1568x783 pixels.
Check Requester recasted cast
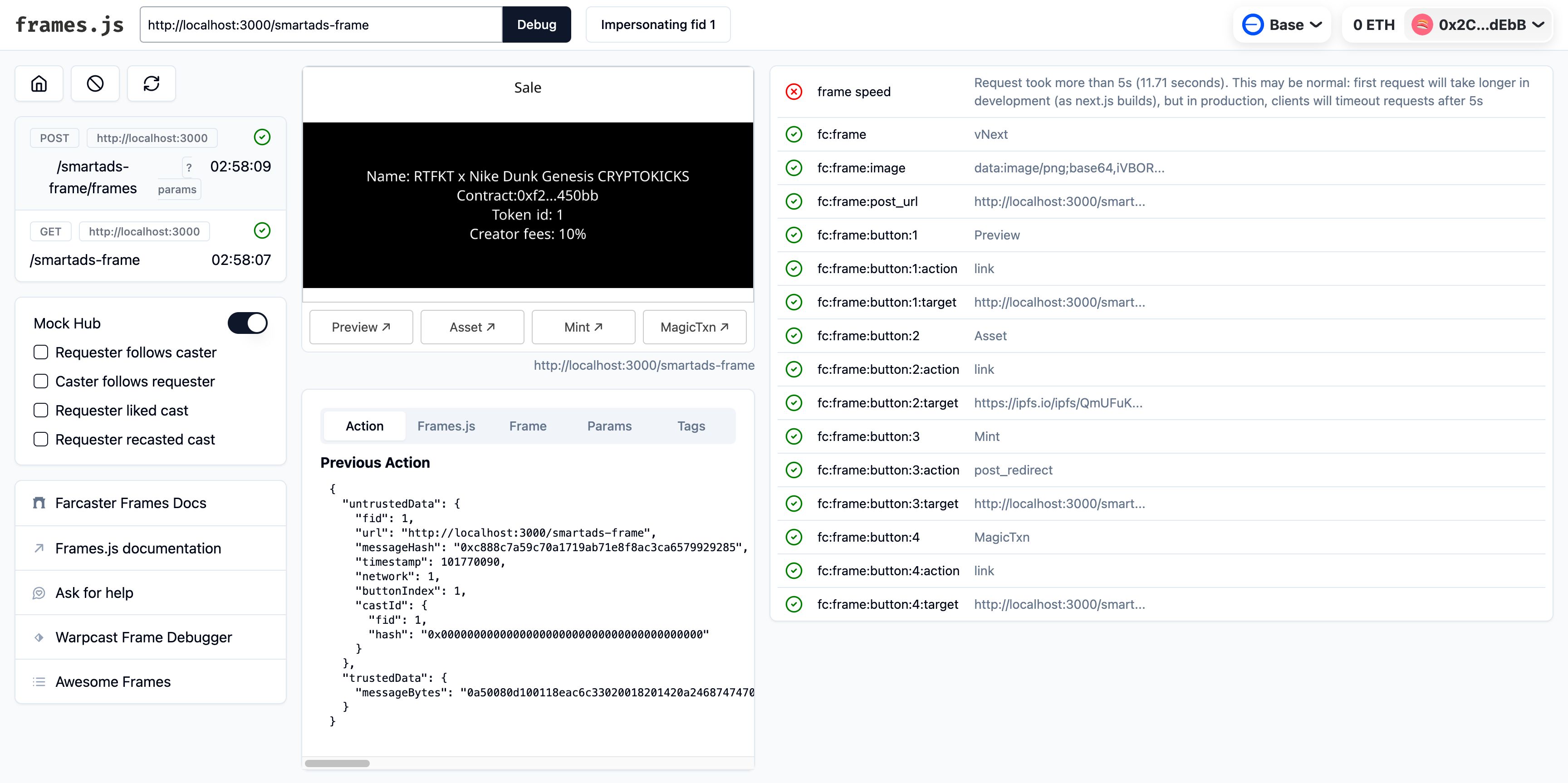click(x=41, y=439)
